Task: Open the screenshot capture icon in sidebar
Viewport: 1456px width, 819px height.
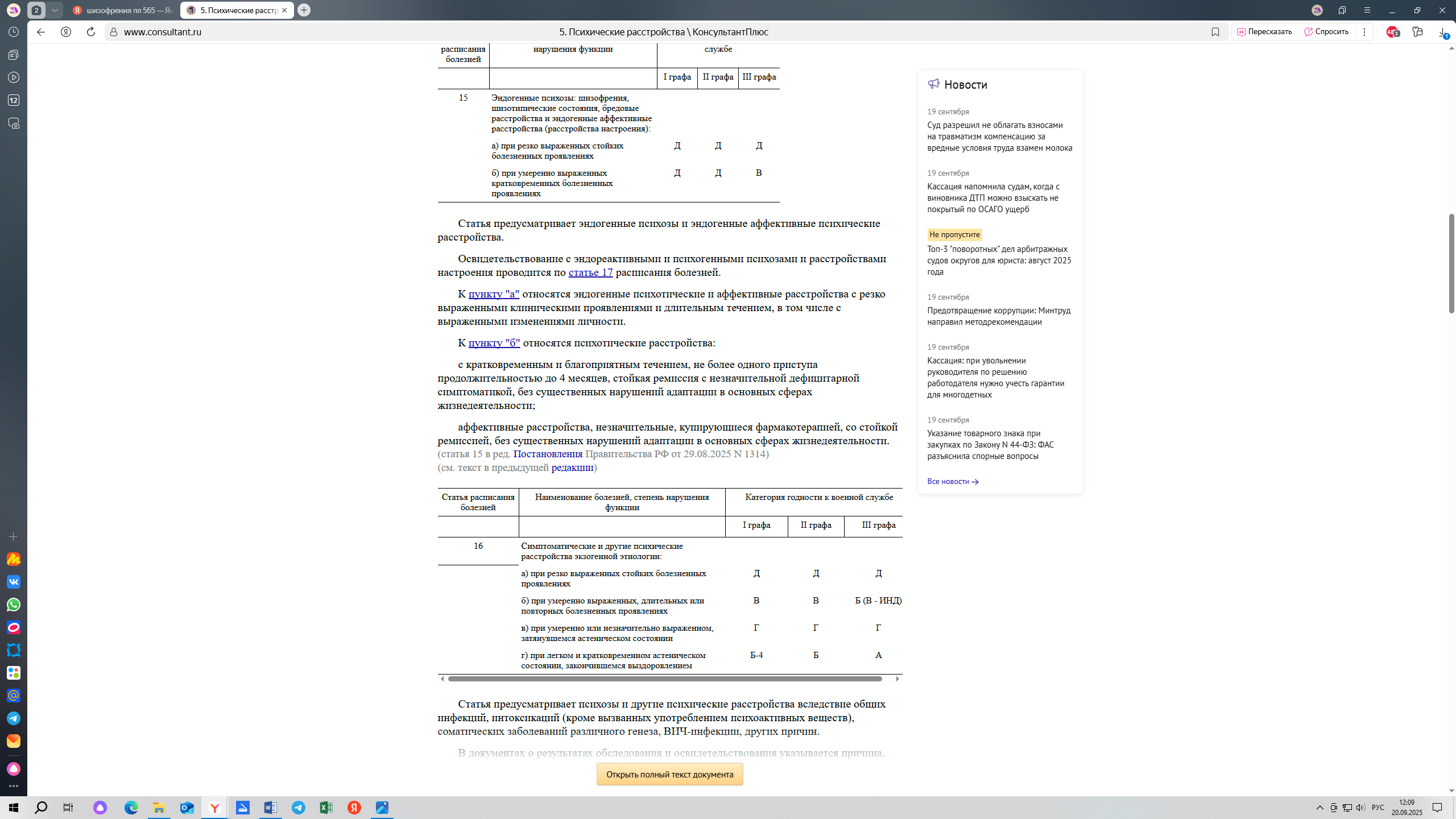Action: (x=14, y=123)
